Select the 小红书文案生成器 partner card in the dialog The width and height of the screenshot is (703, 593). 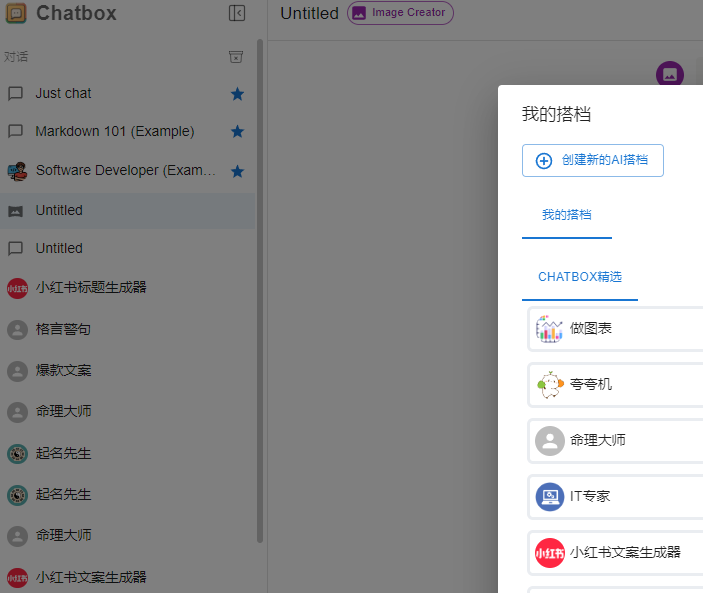pyautogui.click(x=616, y=553)
